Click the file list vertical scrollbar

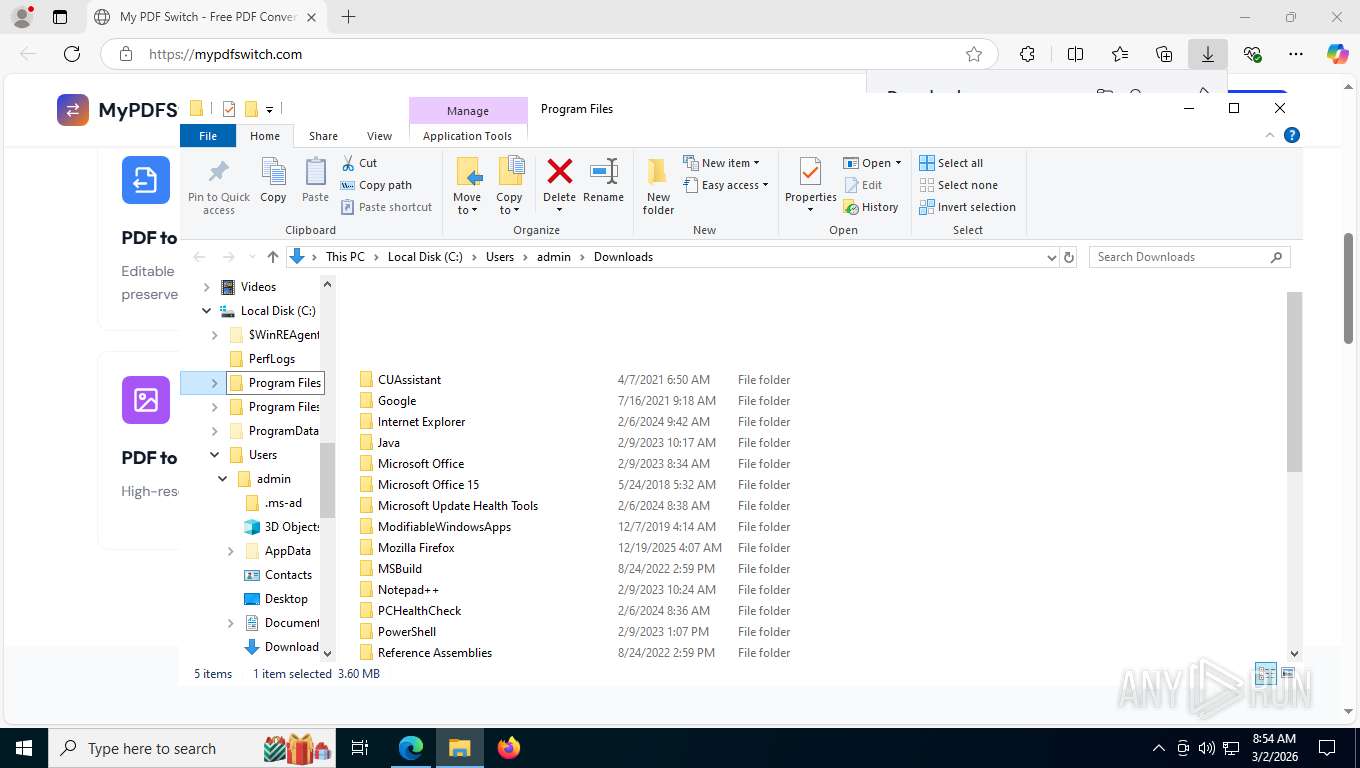tap(1295, 382)
